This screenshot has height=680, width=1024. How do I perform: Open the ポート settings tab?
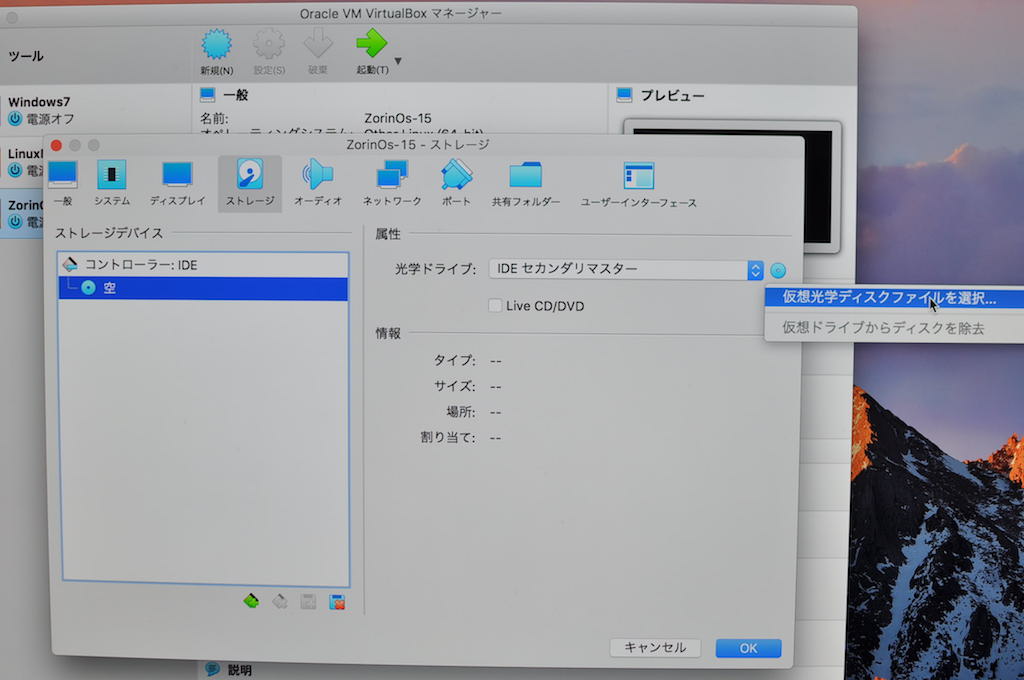[456, 183]
